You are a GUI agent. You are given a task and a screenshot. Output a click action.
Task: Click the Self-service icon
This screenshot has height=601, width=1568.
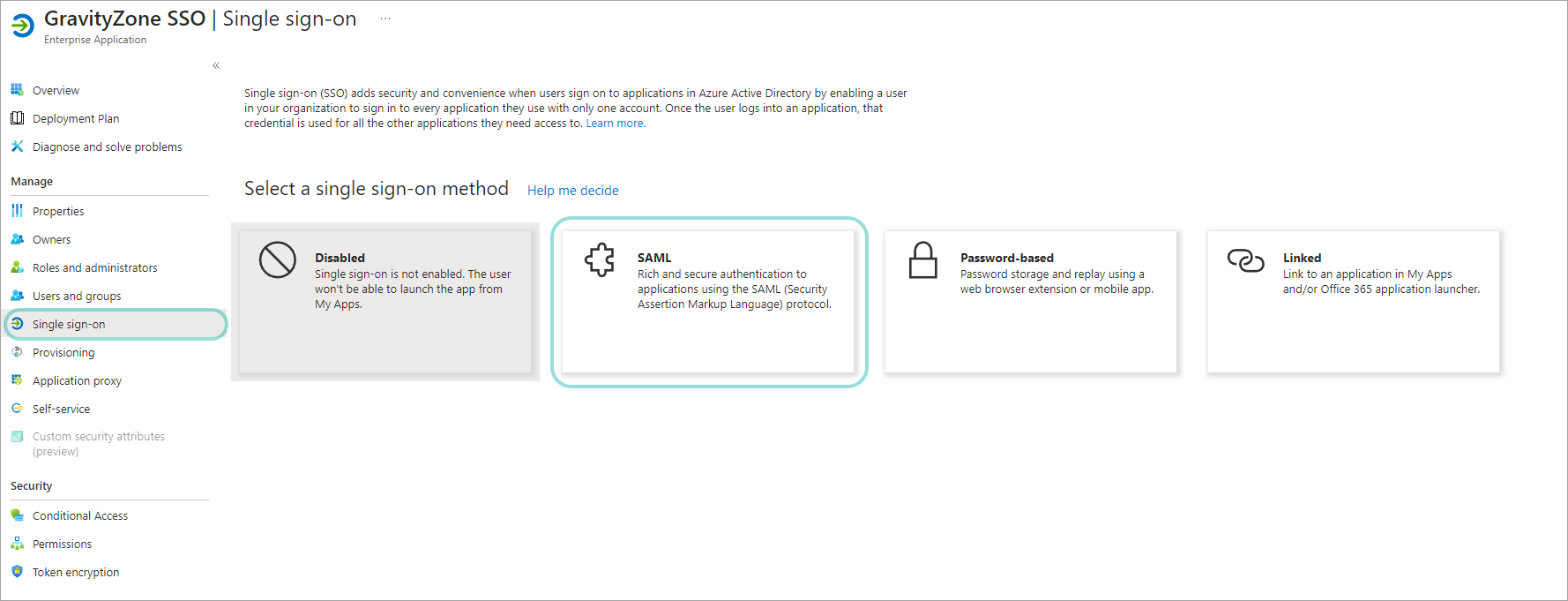point(17,409)
